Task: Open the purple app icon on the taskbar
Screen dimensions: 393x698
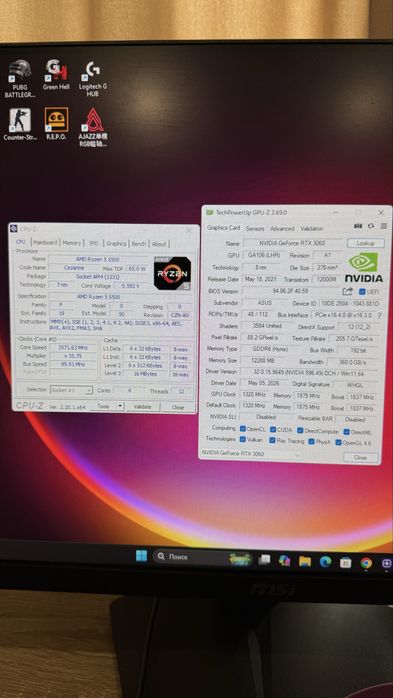Action: click(386, 564)
